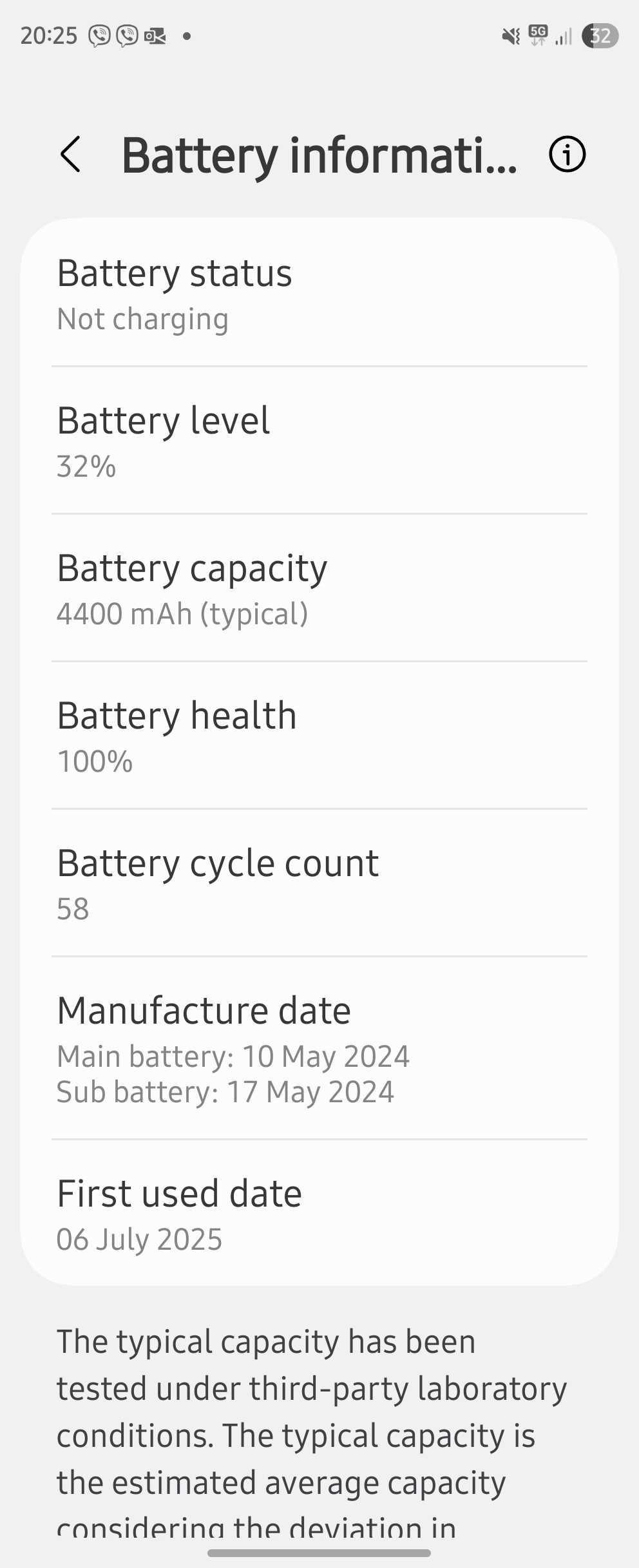Select the Battery capacity row

click(x=319, y=588)
